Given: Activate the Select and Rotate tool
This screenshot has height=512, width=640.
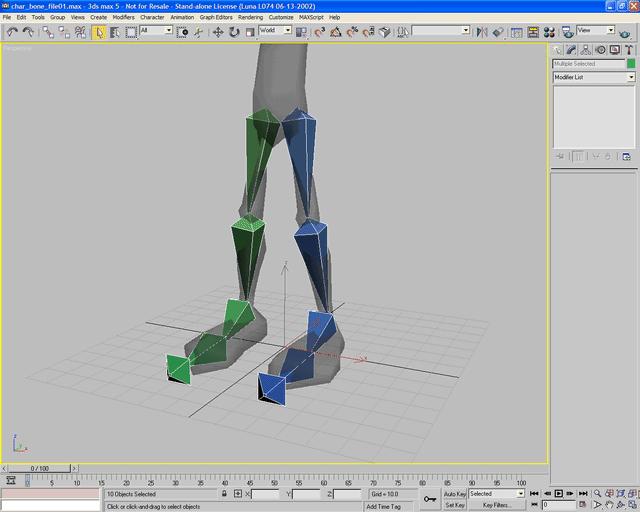Looking at the screenshot, I should click(x=233, y=31).
